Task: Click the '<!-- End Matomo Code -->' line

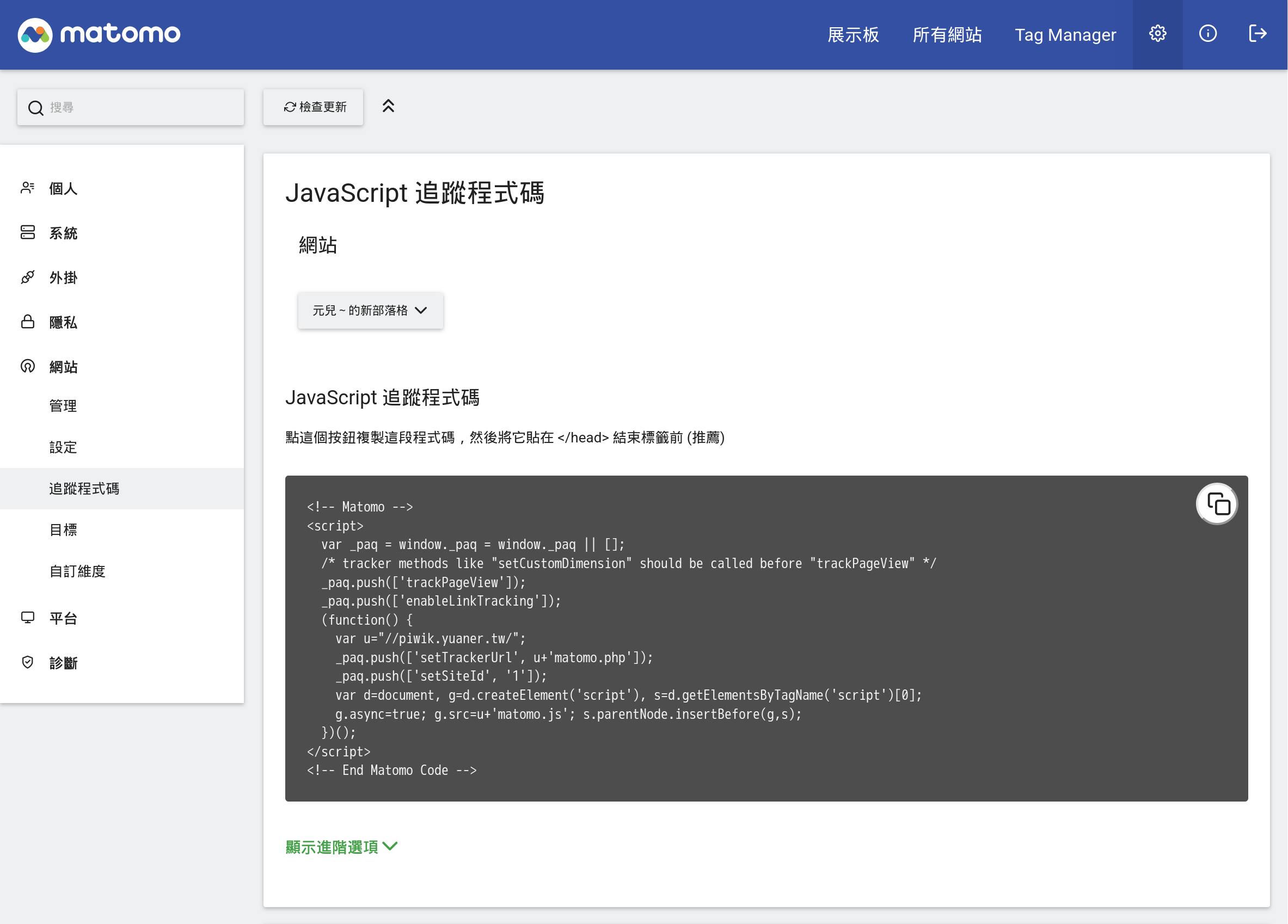Action: (392, 770)
